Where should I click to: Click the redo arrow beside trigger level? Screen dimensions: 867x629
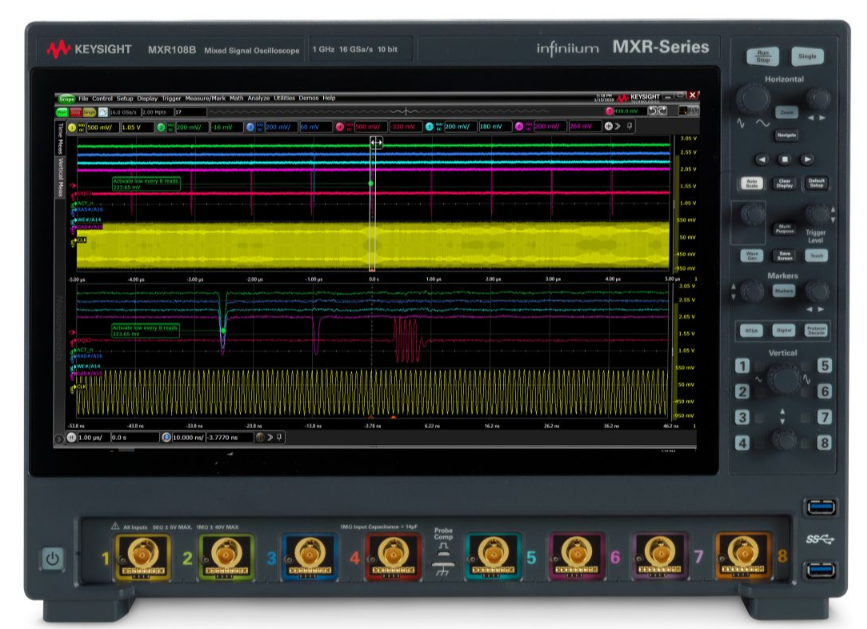[662, 111]
